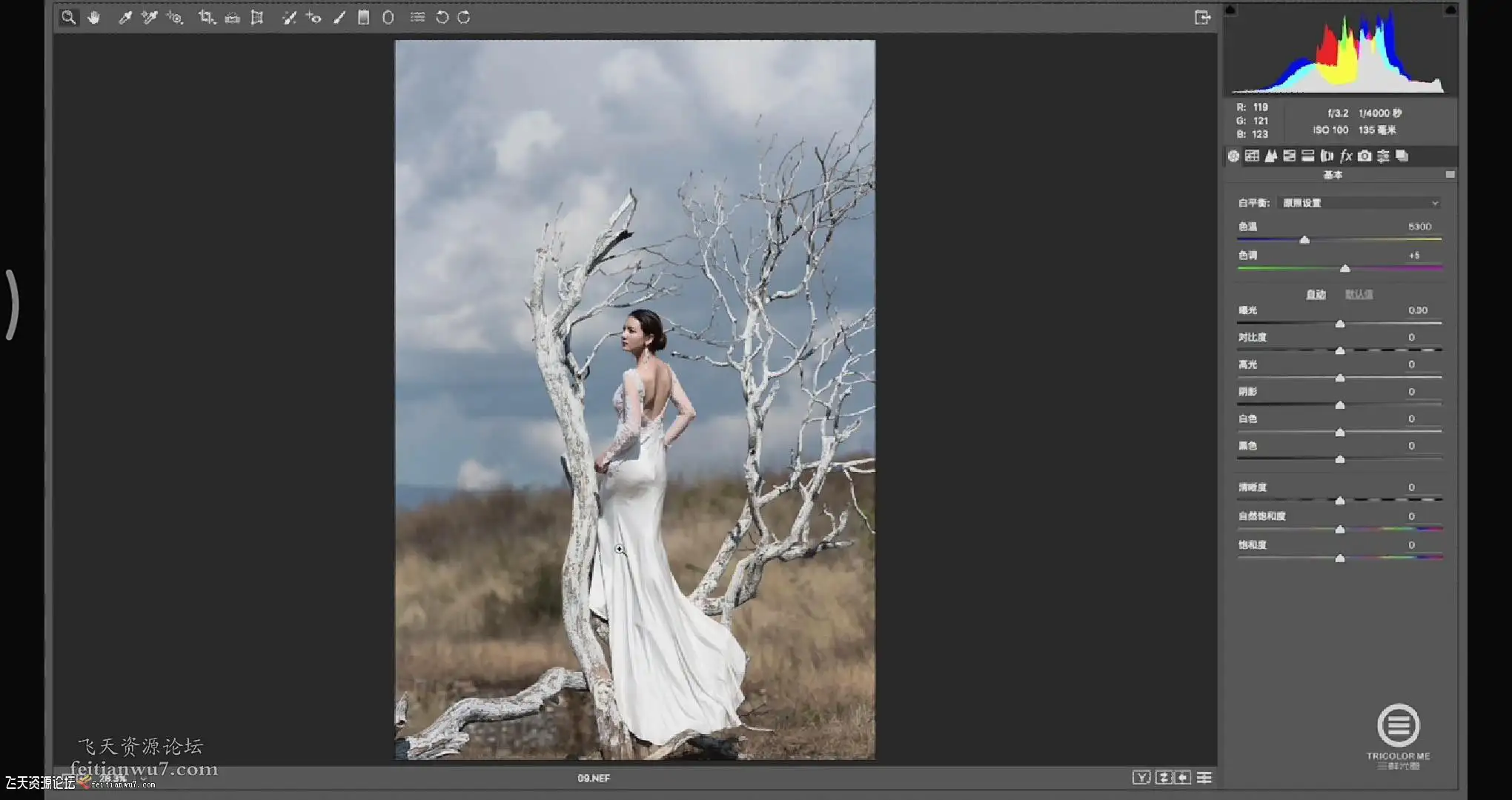Image resolution: width=1512 pixels, height=800 pixels.
Task: Toggle highlight clipping warning on histogram
Action: pos(1450,10)
